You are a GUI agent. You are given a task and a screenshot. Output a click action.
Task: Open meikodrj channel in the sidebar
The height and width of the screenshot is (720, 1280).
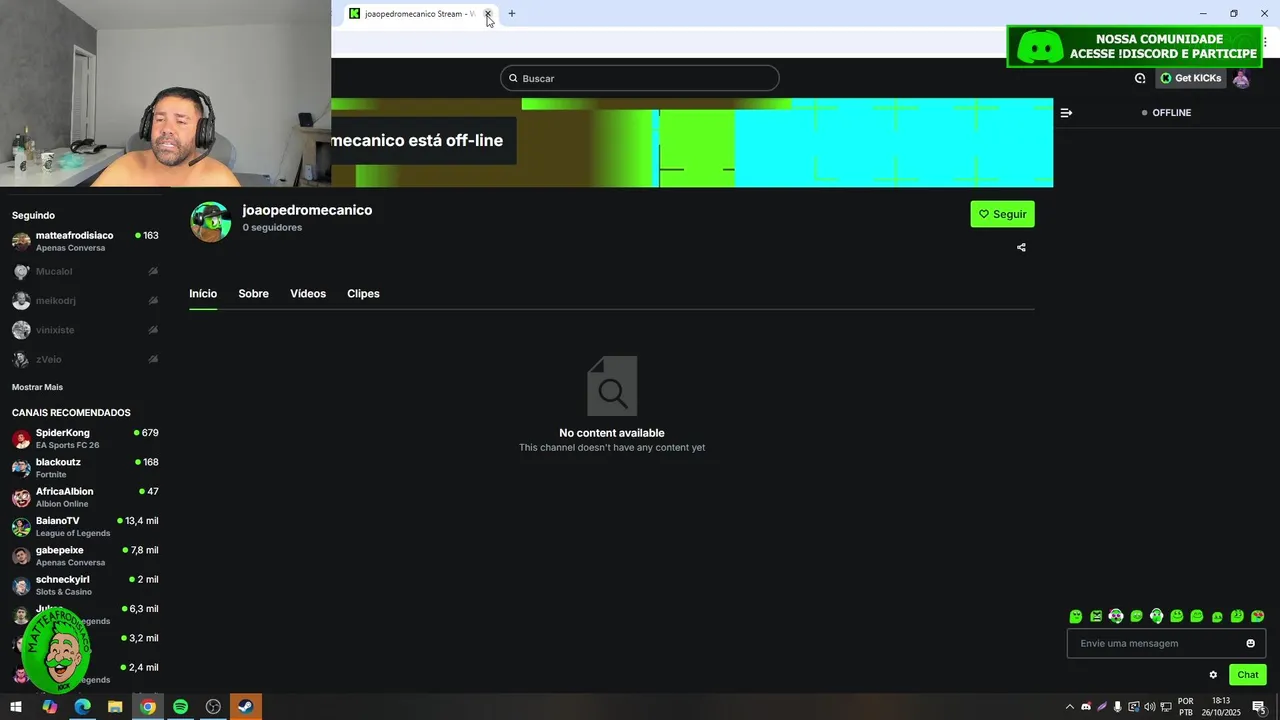tap(85, 300)
